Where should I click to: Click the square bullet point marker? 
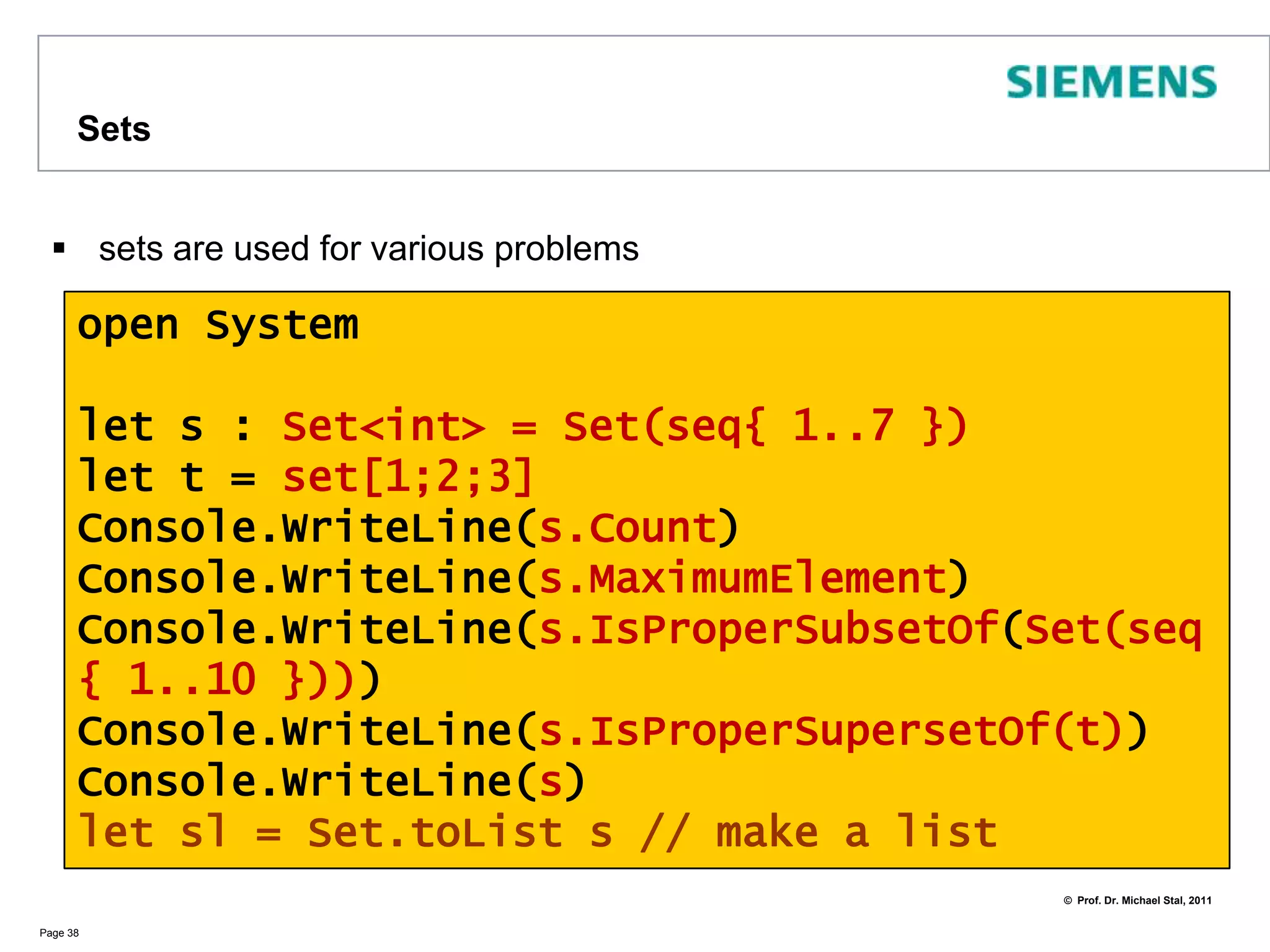click(x=60, y=249)
